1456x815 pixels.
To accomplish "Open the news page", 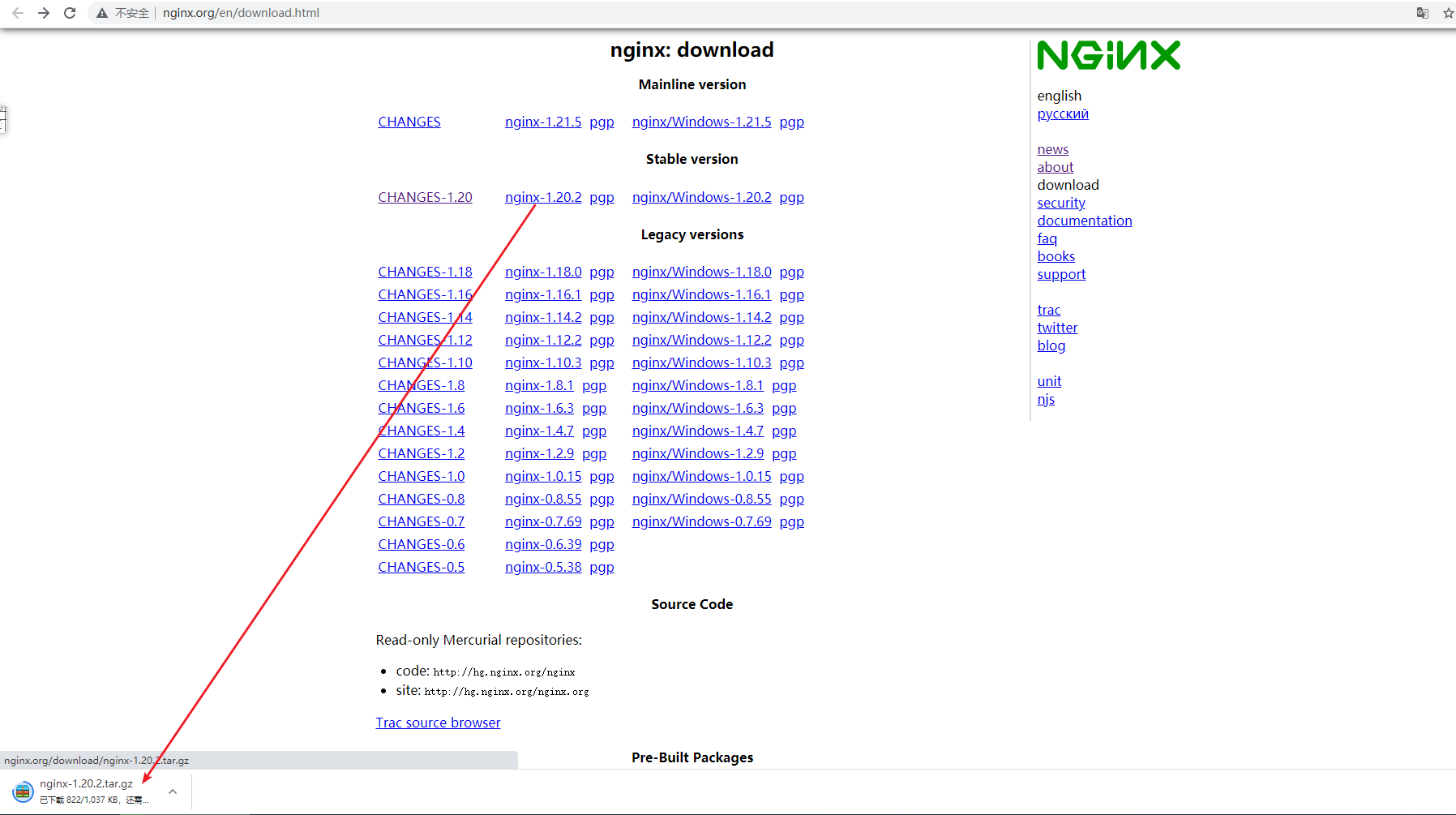I will tap(1053, 149).
